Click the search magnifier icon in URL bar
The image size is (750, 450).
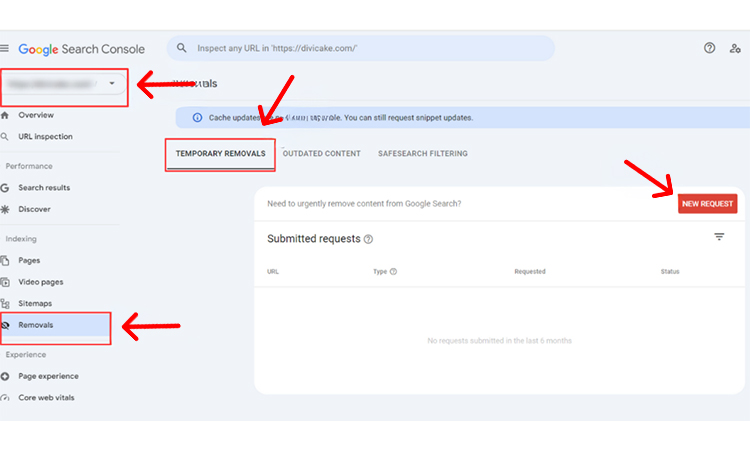point(182,48)
